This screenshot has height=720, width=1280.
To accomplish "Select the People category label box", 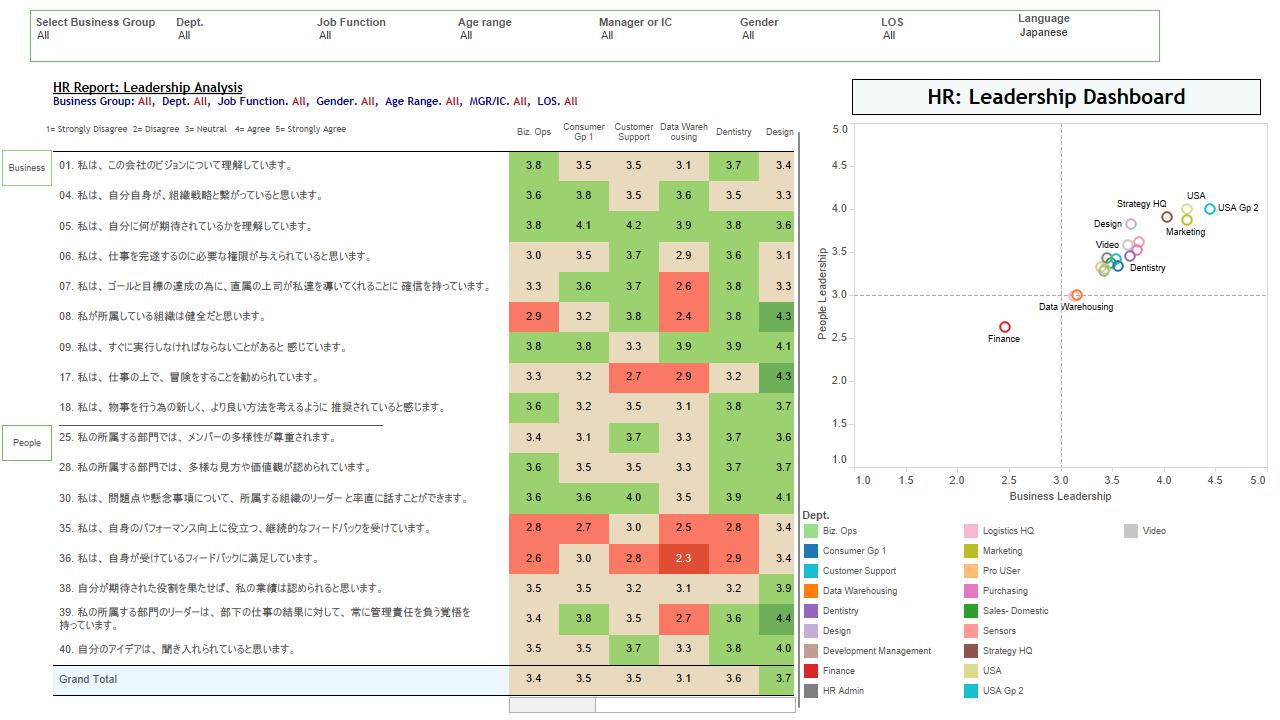I will tap(27, 443).
